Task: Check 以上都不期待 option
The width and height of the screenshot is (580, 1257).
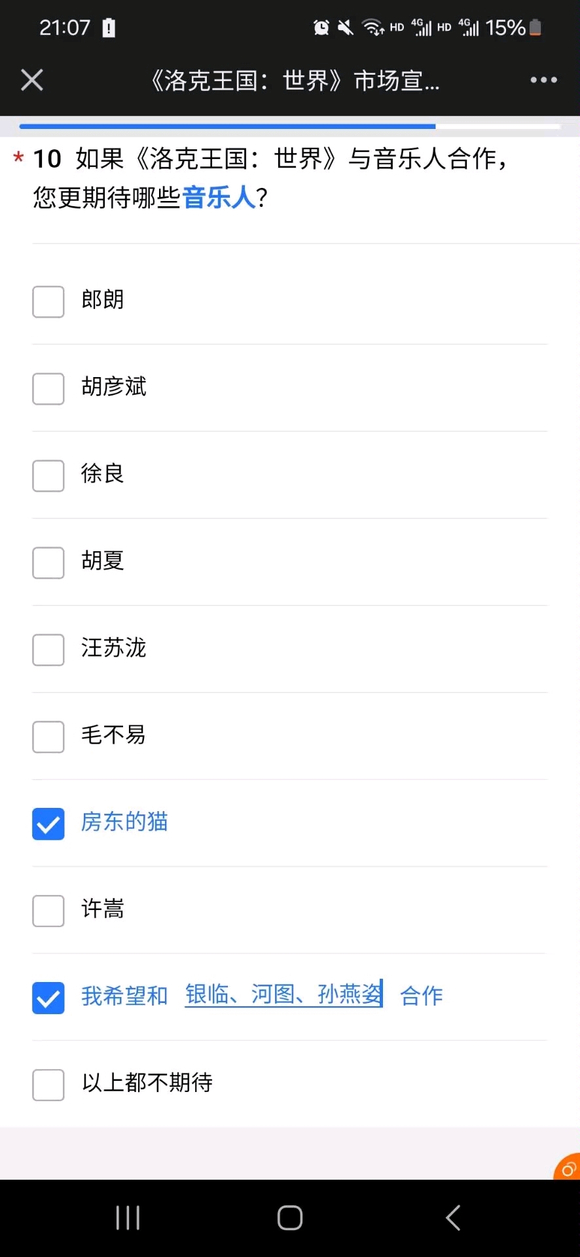Action: [x=48, y=1084]
